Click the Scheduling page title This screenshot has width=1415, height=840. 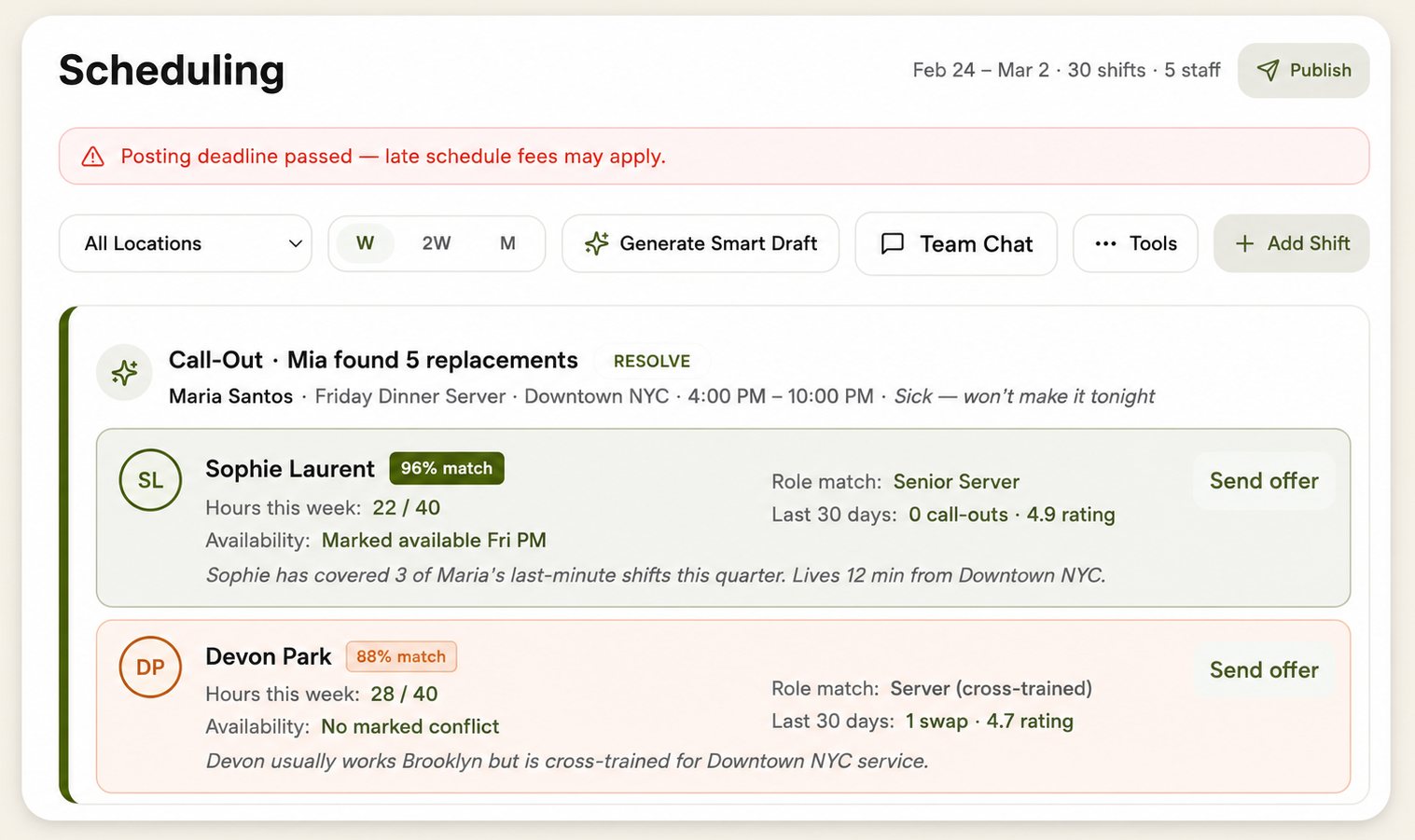[x=172, y=71]
